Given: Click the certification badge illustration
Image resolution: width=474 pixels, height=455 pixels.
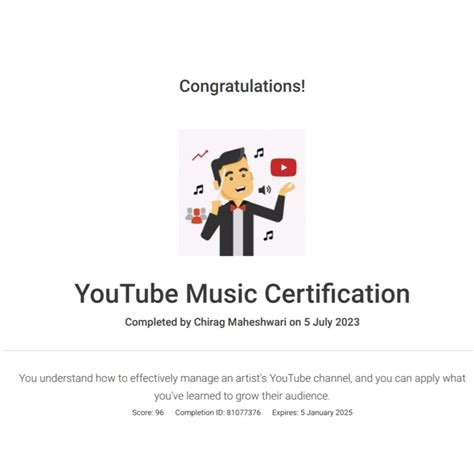Looking at the screenshot, I should (242, 193).
